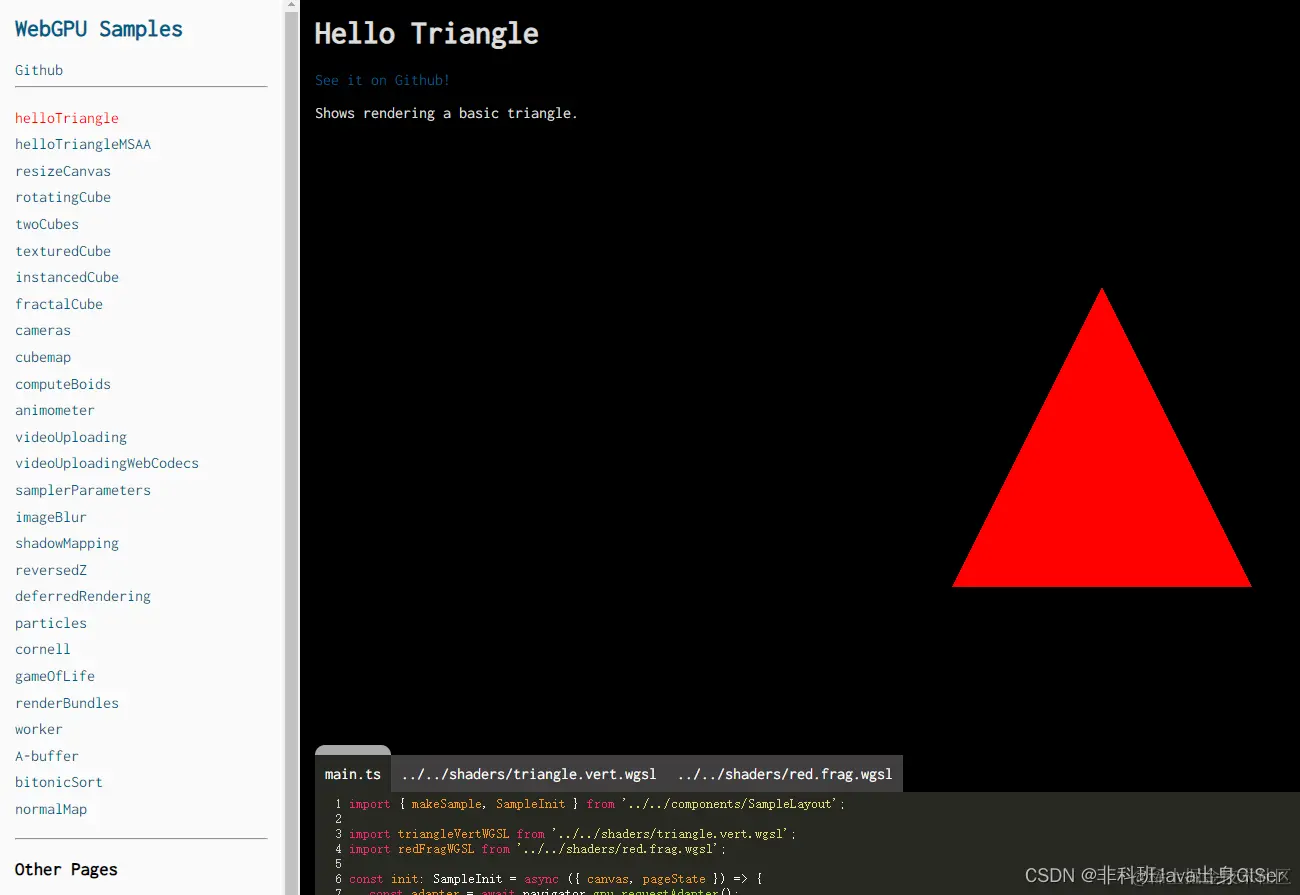Open the WebGPU Samples home title
This screenshot has height=895, width=1300.
tap(99, 29)
